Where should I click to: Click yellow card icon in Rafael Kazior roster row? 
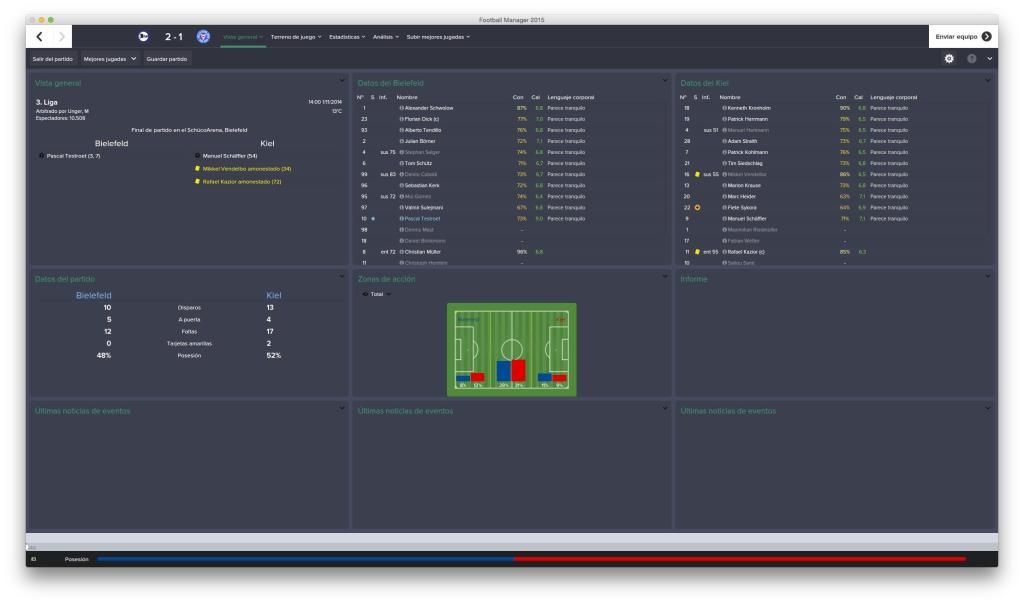(697, 251)
